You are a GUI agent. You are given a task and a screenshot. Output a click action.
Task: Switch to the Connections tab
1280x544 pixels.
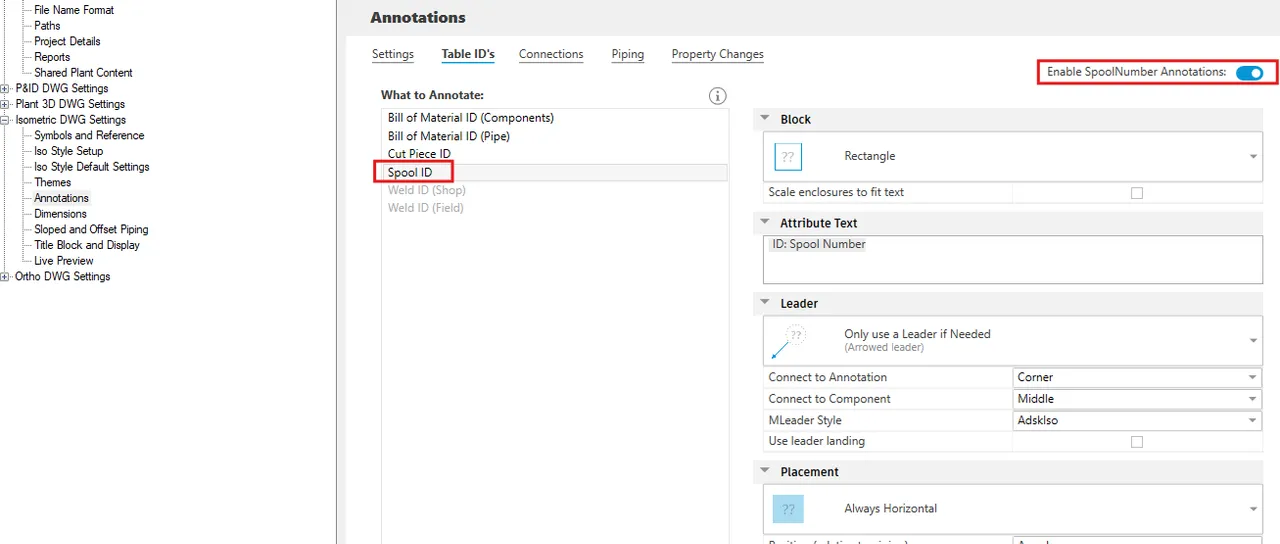click(x=551, y=54)
